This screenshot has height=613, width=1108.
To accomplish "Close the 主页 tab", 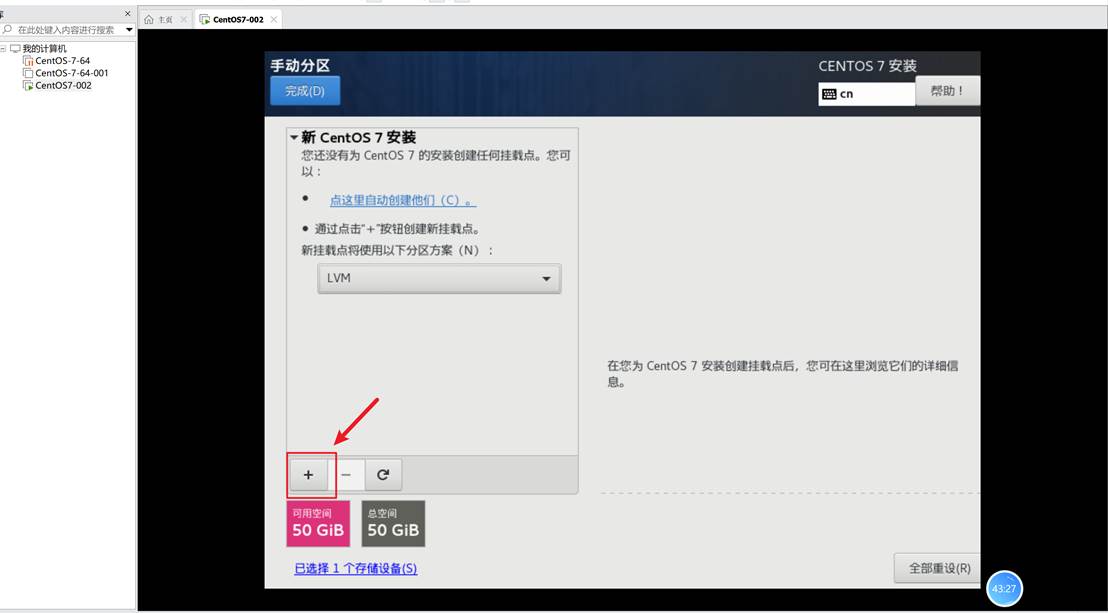I will click(184, 20).
